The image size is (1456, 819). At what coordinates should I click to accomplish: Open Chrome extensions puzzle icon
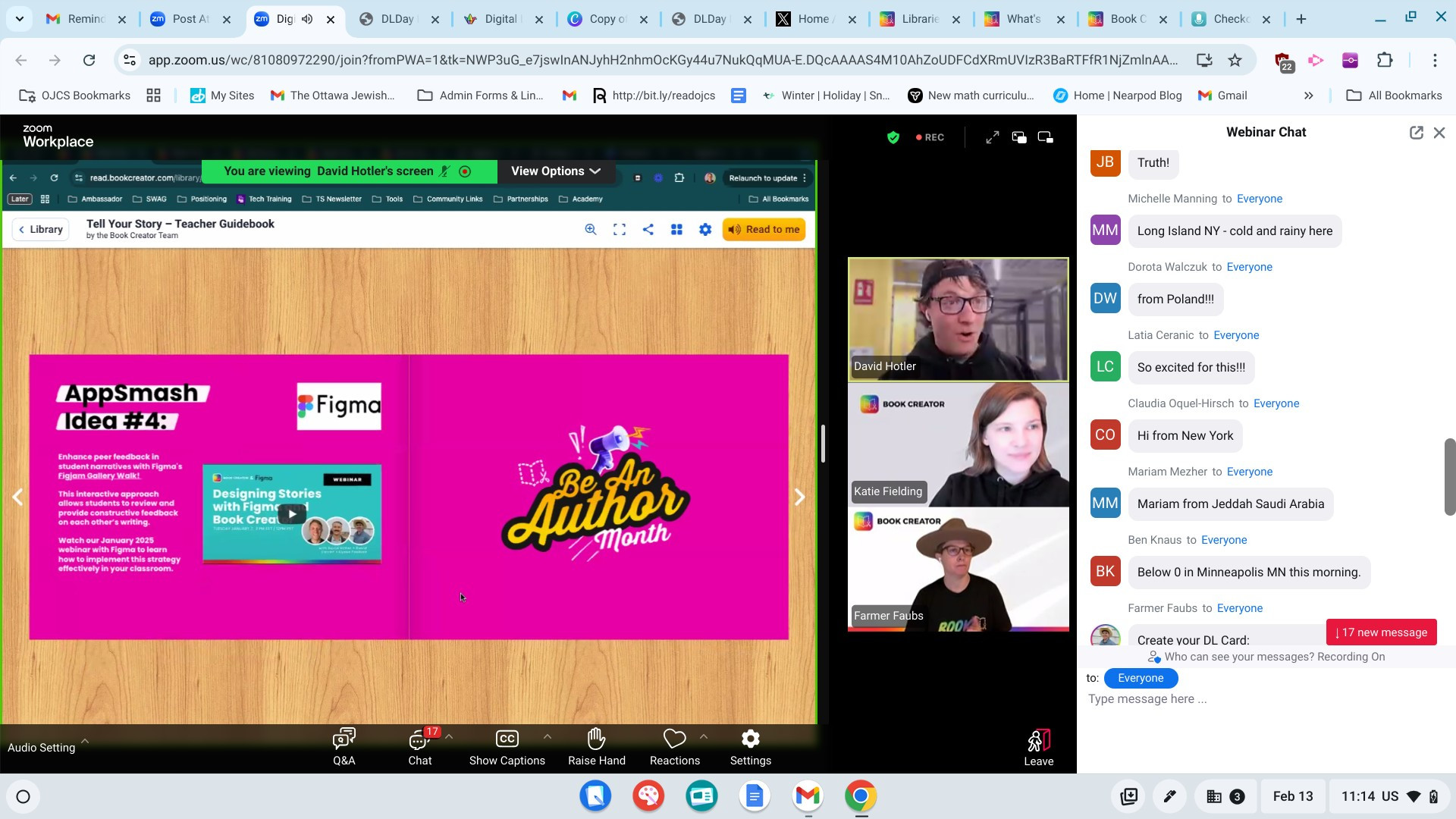(1385, 60)
